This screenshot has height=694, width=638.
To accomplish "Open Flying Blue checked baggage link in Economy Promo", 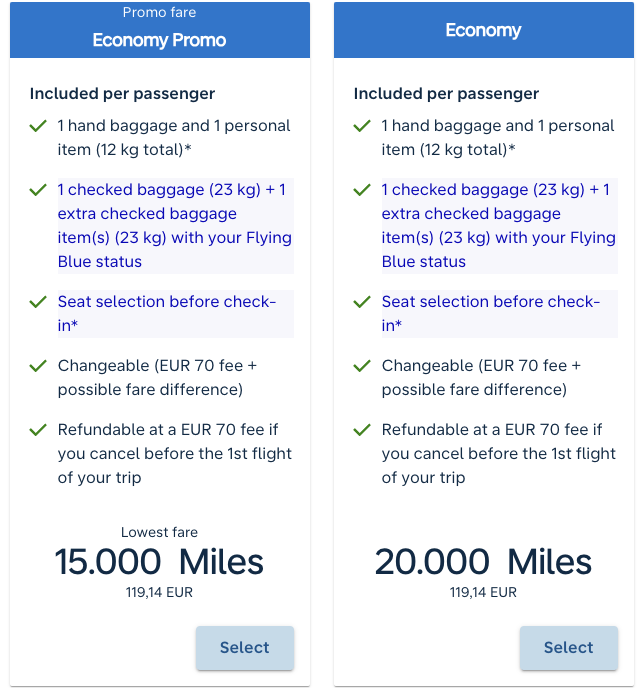I will (174, 226).
